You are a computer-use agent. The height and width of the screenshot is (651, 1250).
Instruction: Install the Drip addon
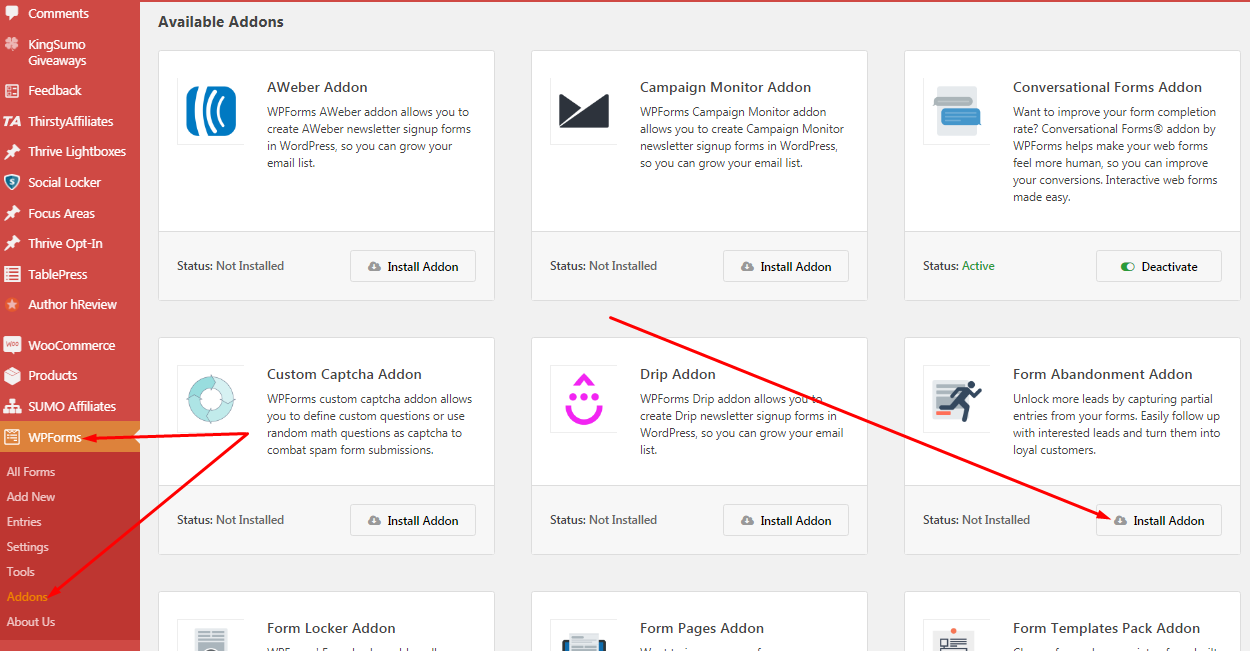coord(785,521)
